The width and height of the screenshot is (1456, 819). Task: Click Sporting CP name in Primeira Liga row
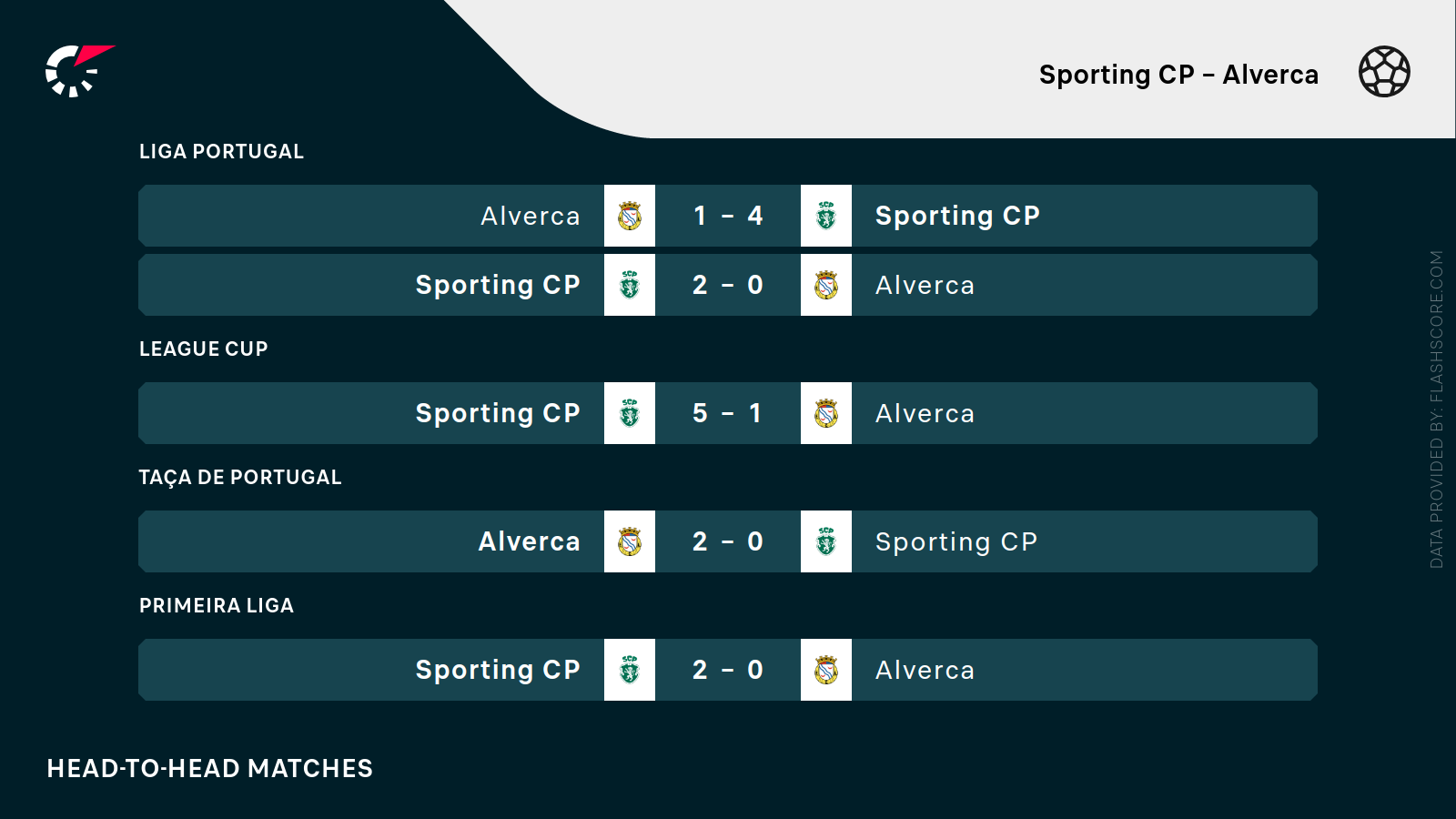pos(498,670)
